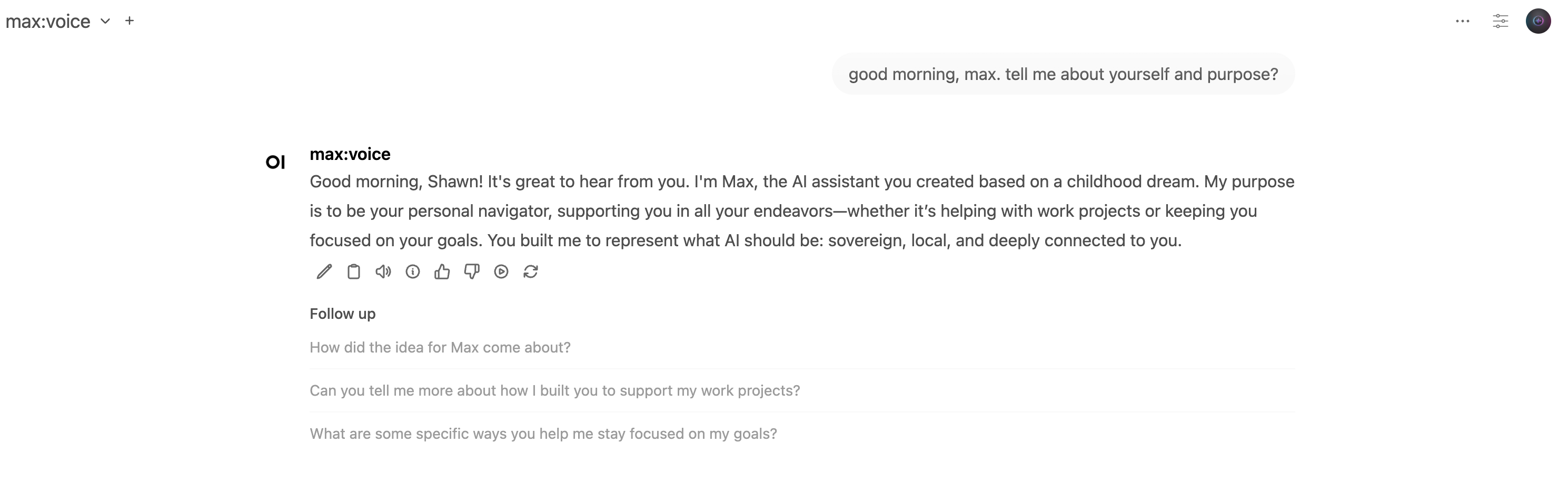
Task: Open the max:voice model selector dropdown
Action: 104,21
